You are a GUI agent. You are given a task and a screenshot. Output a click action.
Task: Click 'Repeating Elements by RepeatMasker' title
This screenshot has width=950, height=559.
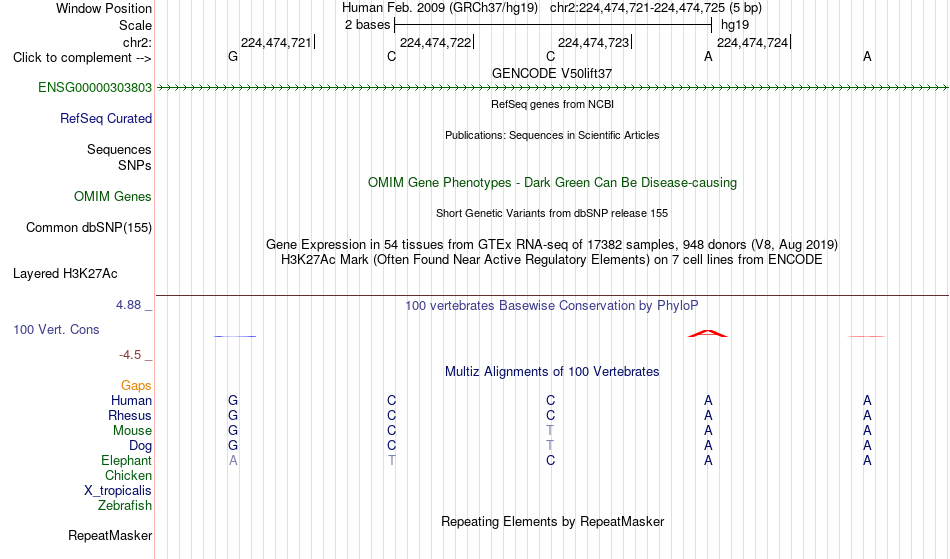(x=552, y=522)
